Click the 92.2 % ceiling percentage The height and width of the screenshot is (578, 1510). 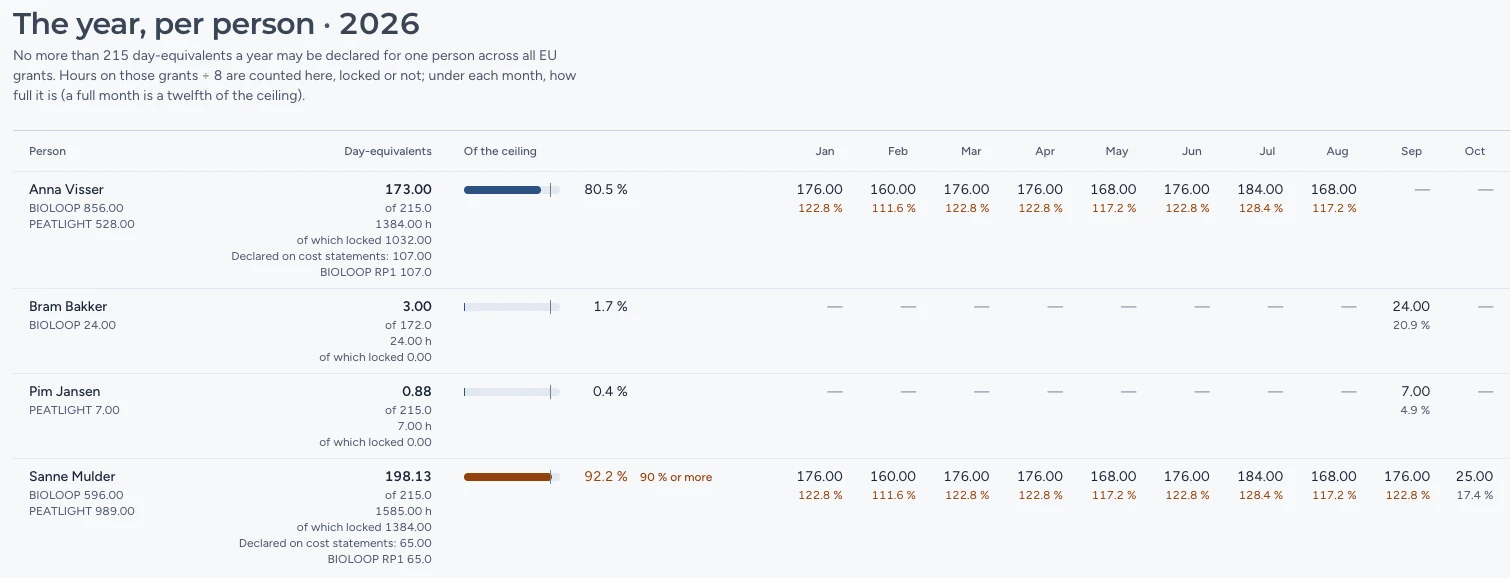pos(606,476)
